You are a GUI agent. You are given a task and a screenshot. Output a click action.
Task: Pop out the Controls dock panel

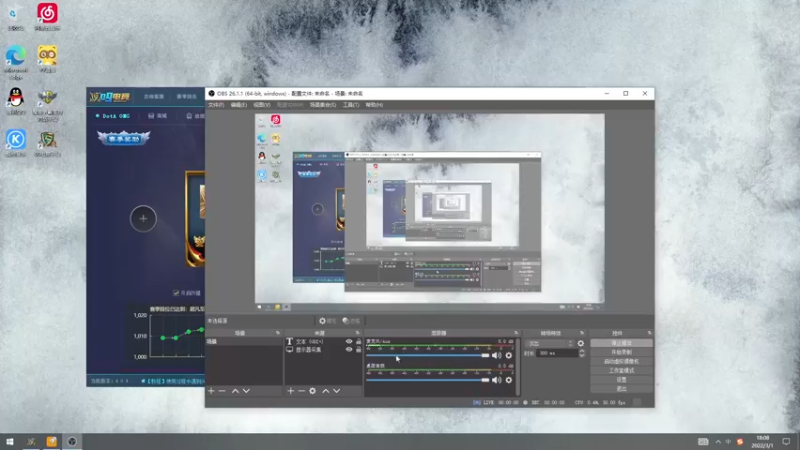coord(649,333)
